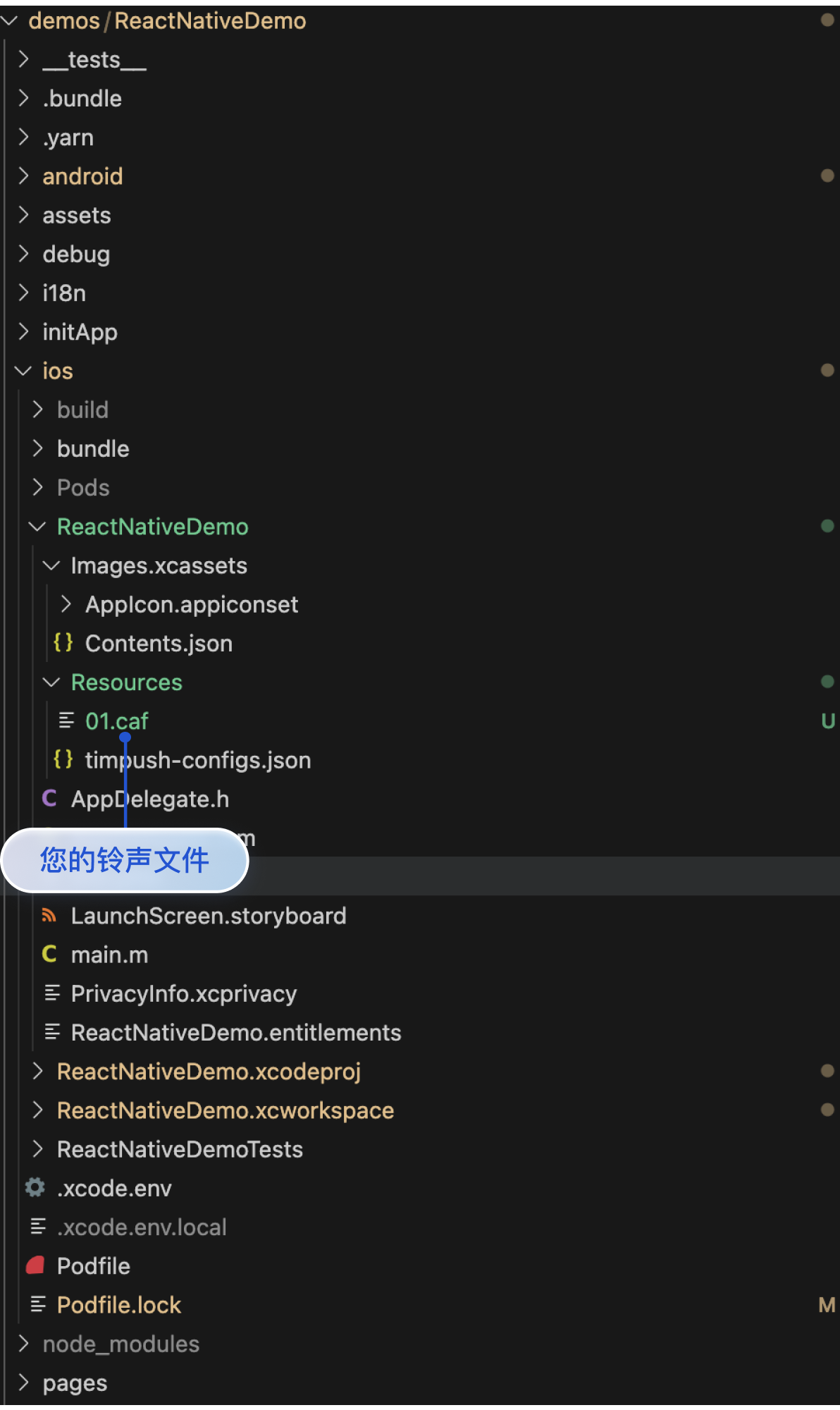The height and width of the screenshot is (1410, 840).
Task: Click the blue ringtone file annotation label
Action: 125,860
